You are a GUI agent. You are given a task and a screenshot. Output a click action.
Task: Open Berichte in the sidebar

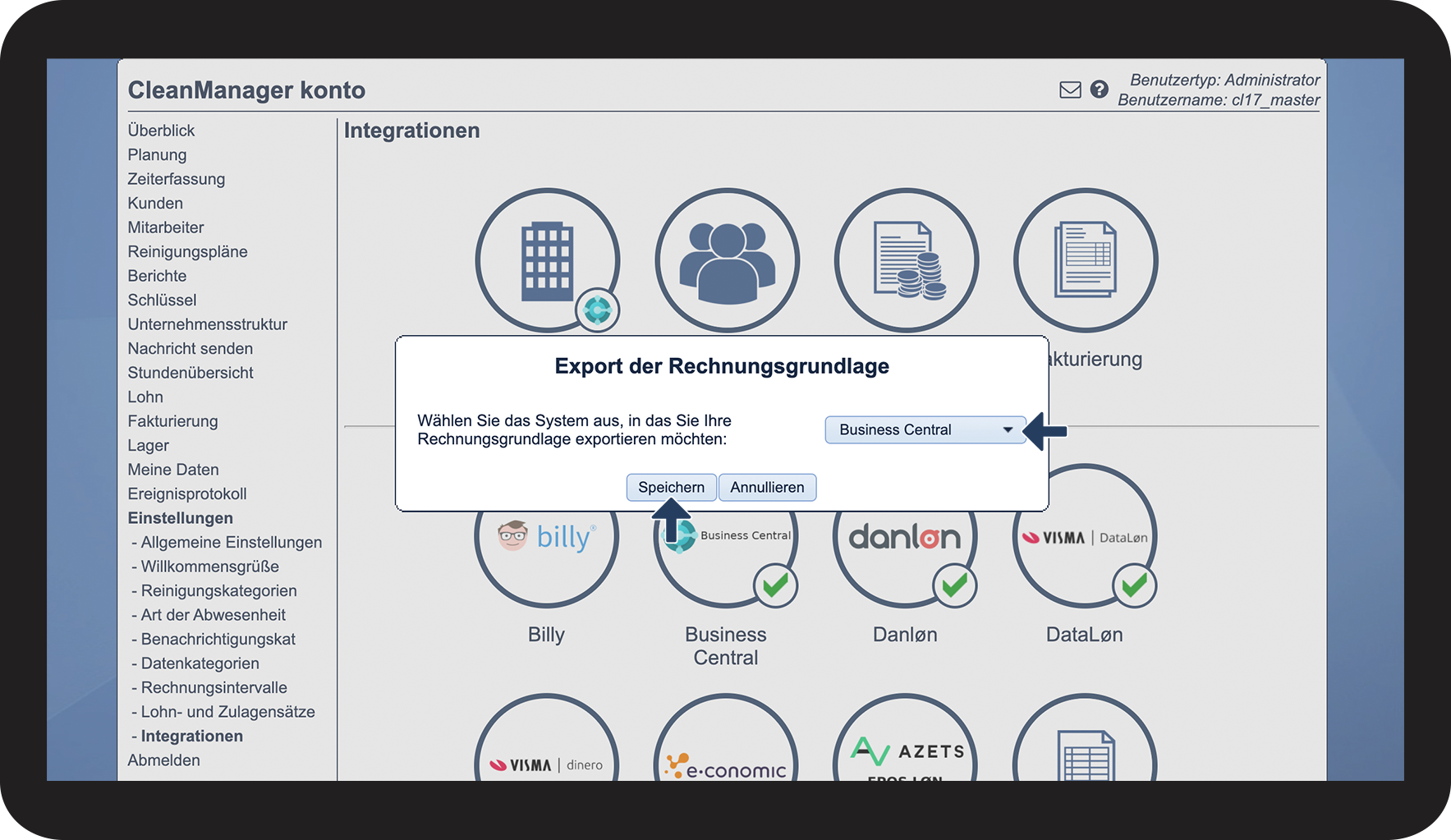click(157, 276)
